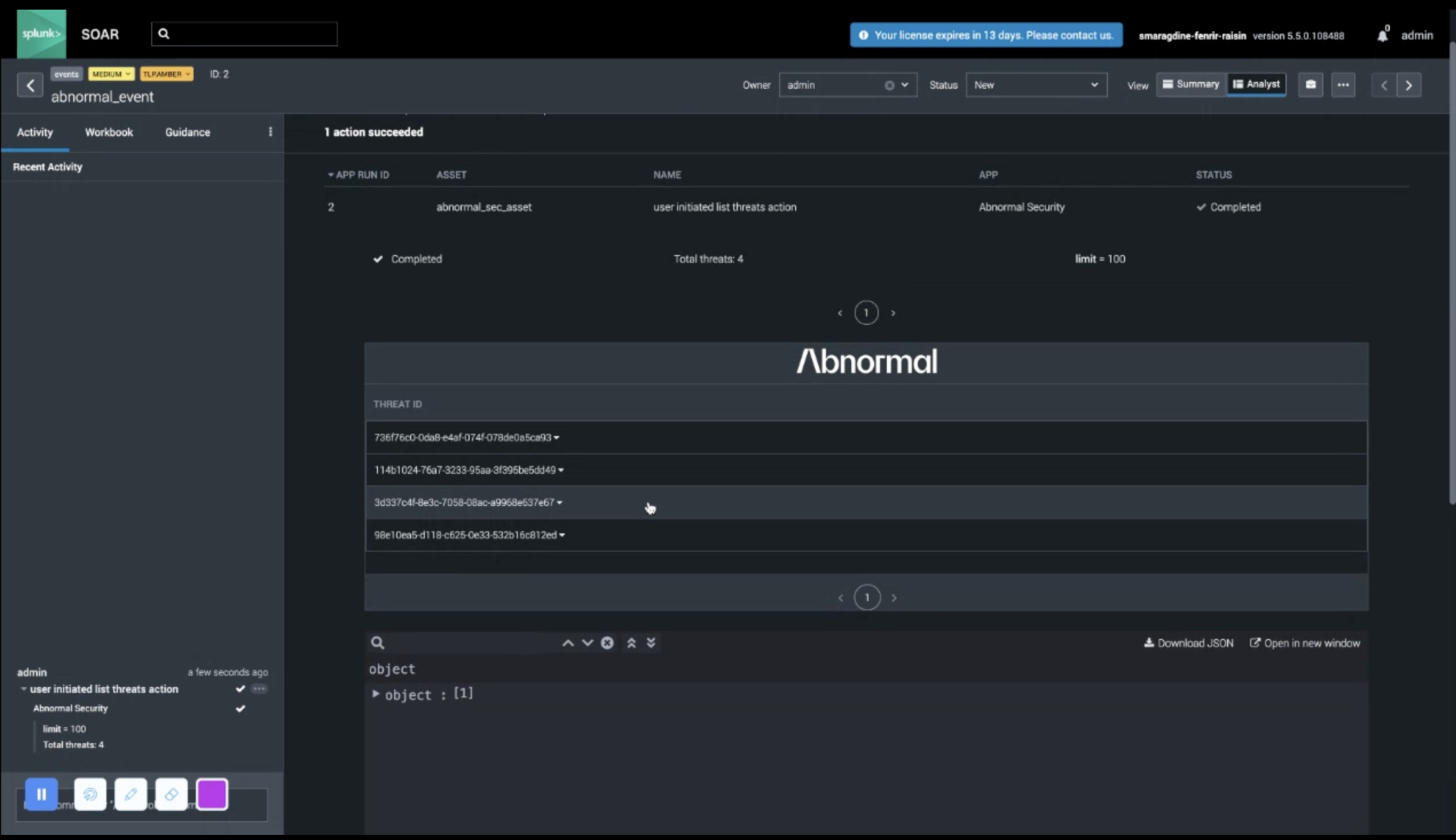Go to previous event with header arrow
This screenshot has width=1456, height=840.
(1383, 85)
